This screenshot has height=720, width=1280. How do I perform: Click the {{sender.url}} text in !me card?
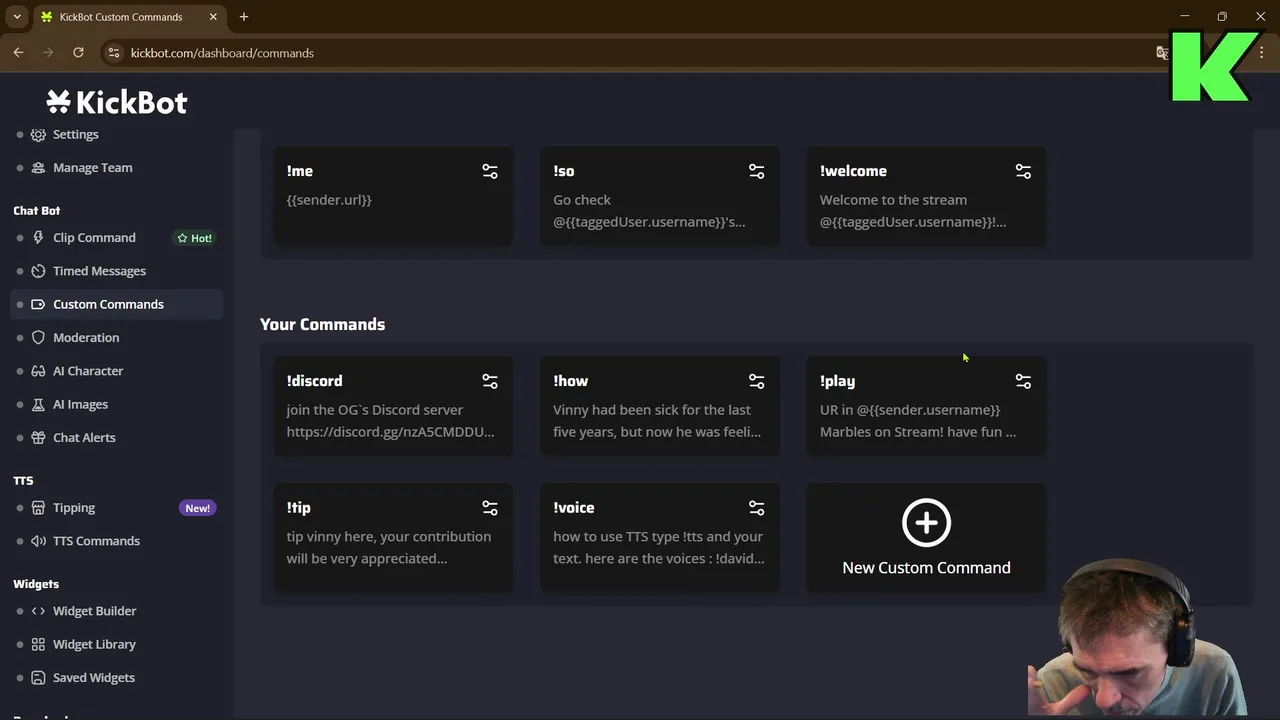329,200
